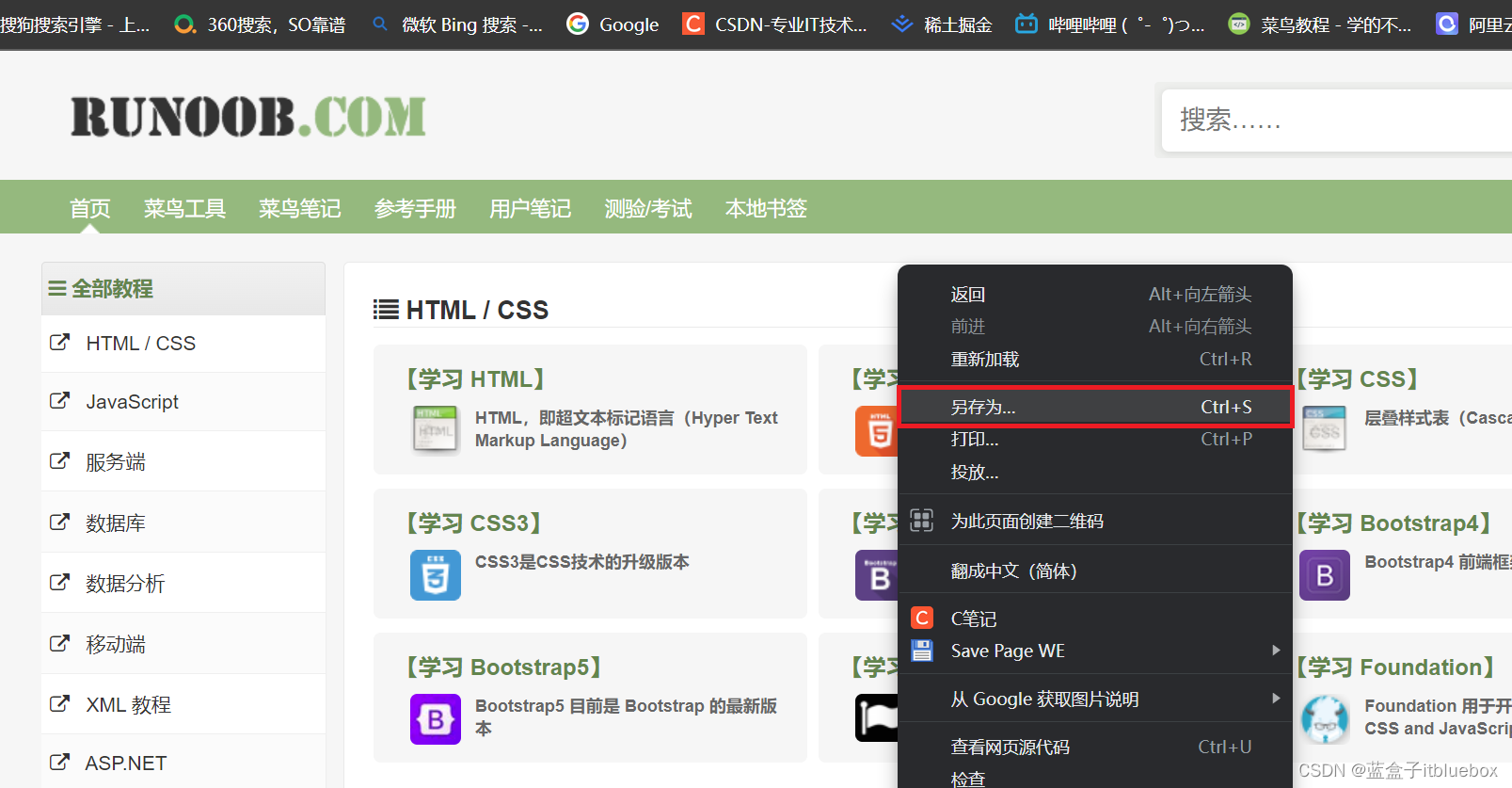Select 查看网页源代码 menu entry
This screenshot has height=788, width=1512.
coord(1095,747)
